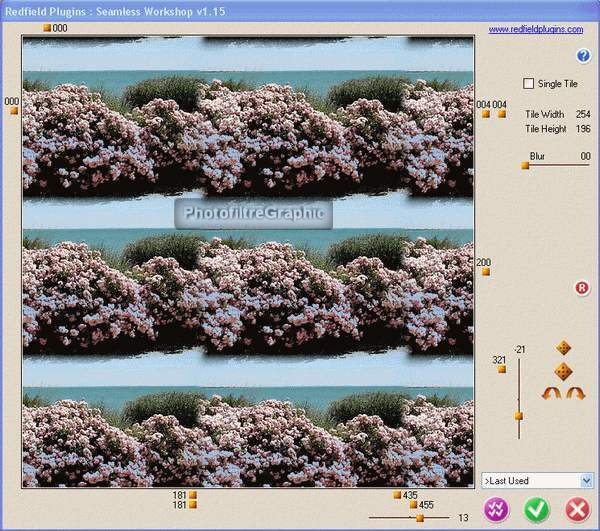Image resolution: width=600 pixels, height=531 pixels.
Task: Click the right curved redo arrow
Action: click(575, 395)
